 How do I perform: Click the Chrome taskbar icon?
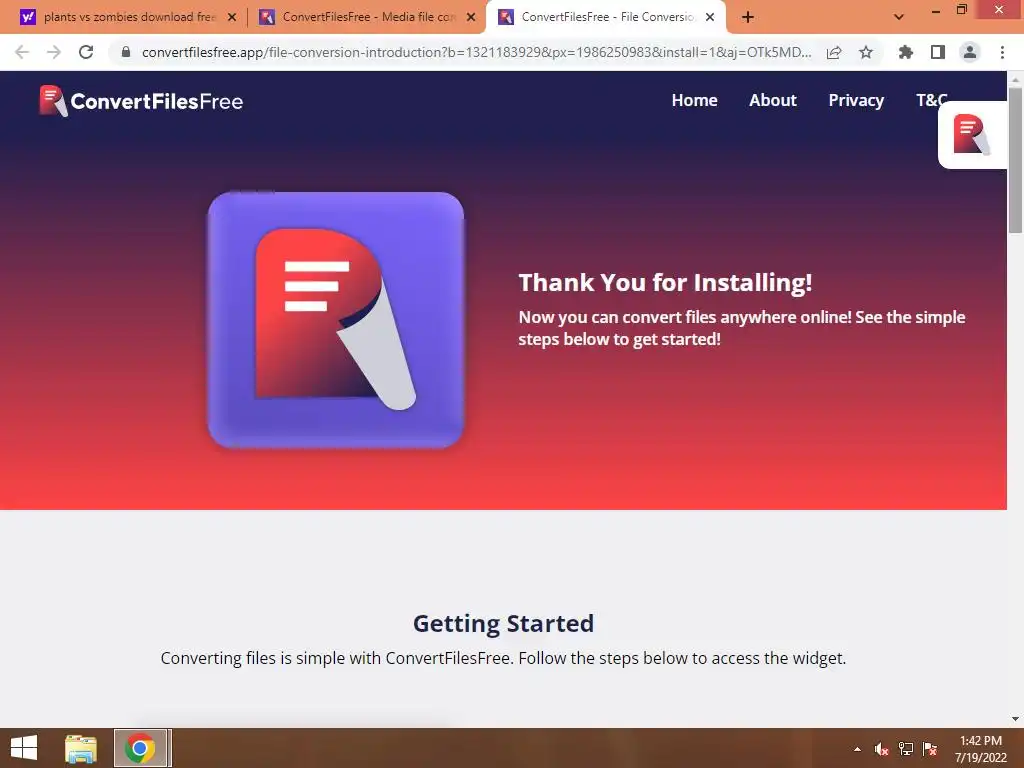coord(140,748)
